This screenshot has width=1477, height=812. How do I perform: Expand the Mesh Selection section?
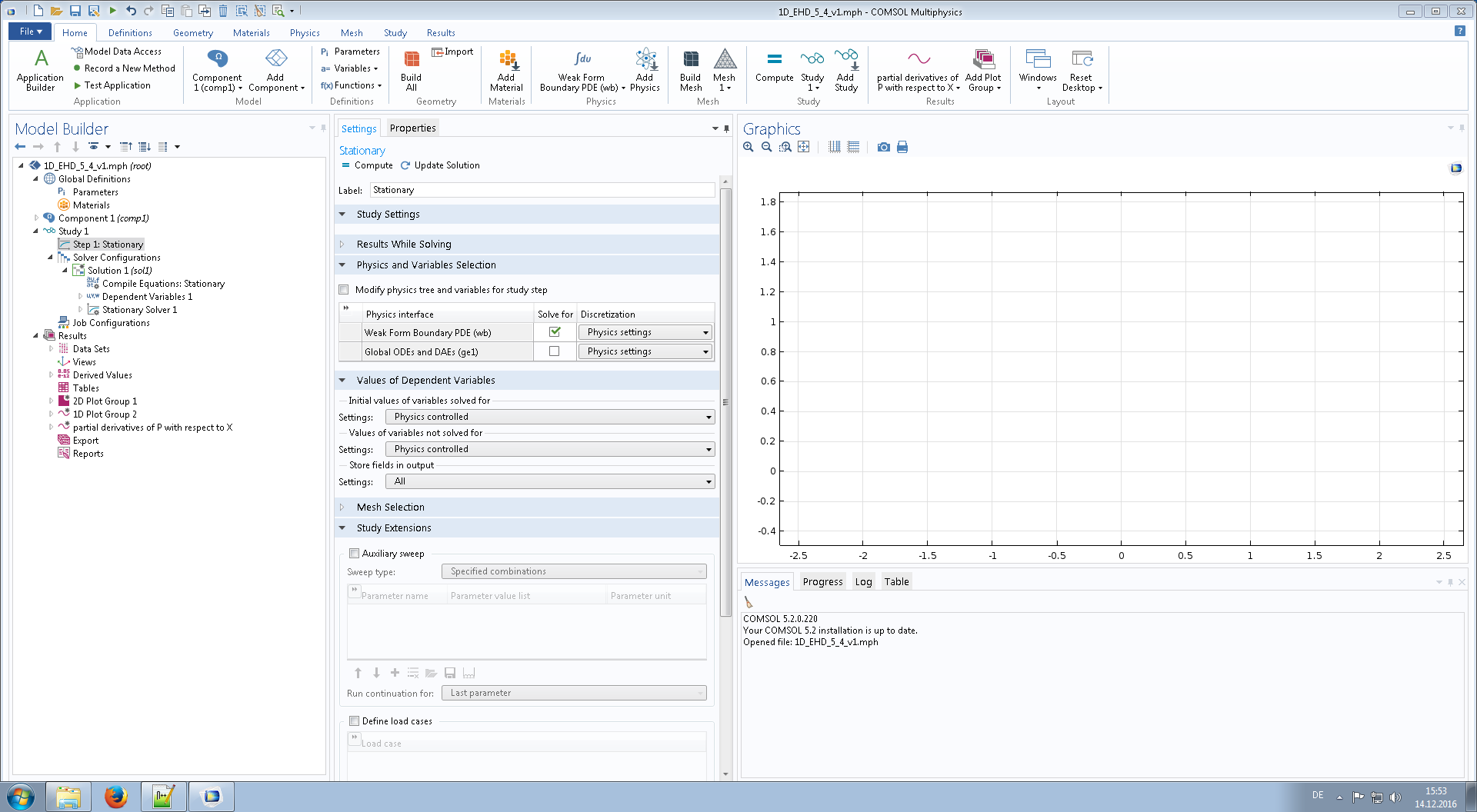[x=390, y=507]
